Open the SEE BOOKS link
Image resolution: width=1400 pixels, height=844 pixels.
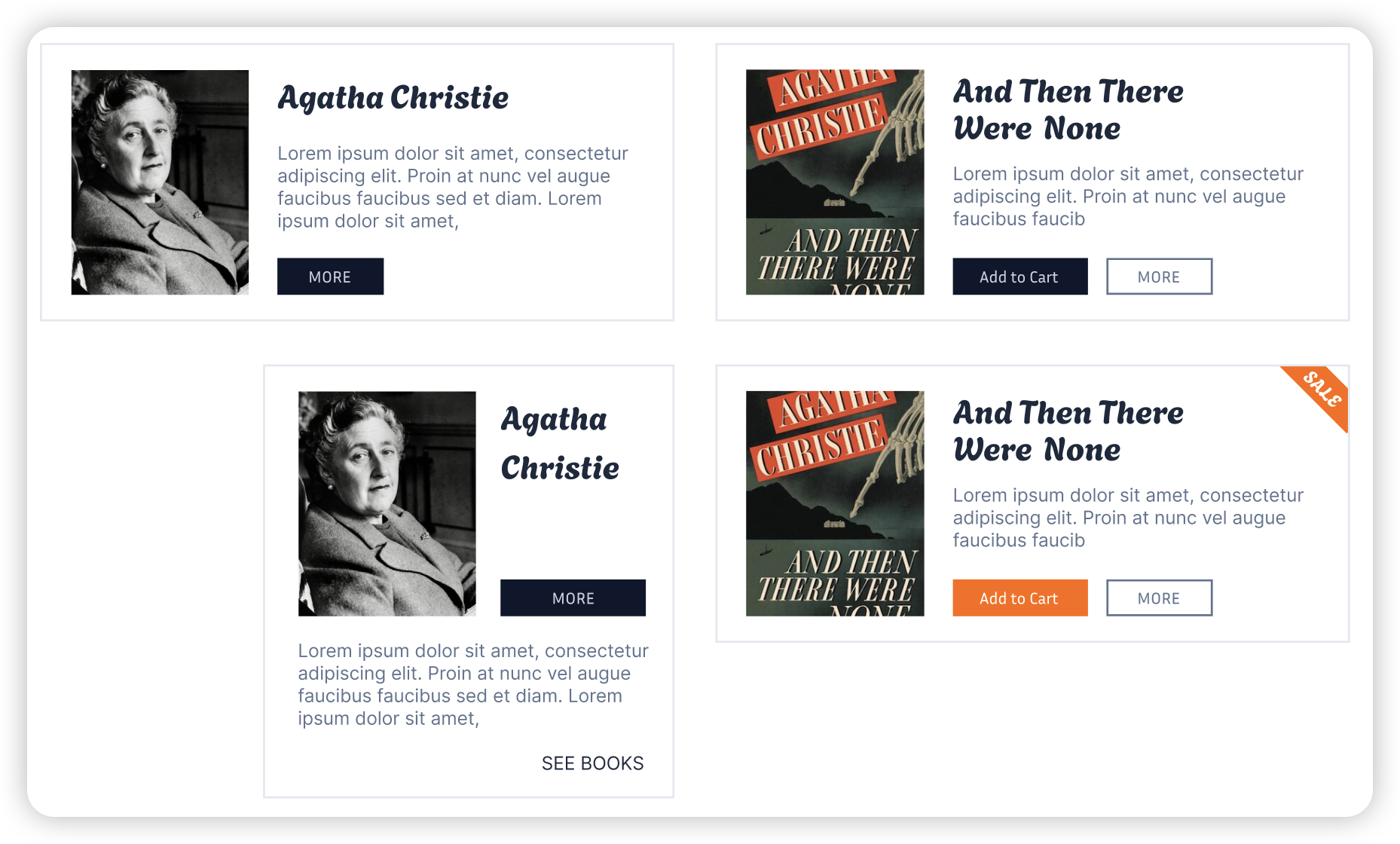(592, 763)
